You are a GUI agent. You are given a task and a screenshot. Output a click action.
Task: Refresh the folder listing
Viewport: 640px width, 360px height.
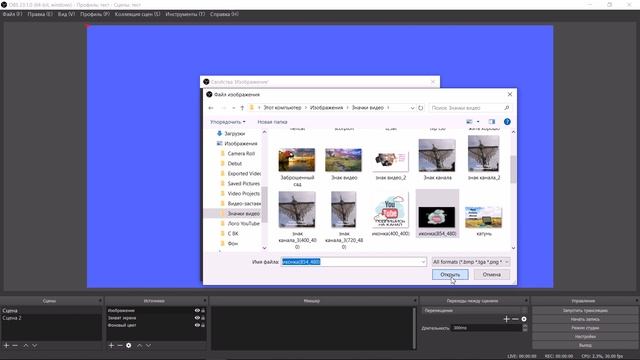[420, 108]
